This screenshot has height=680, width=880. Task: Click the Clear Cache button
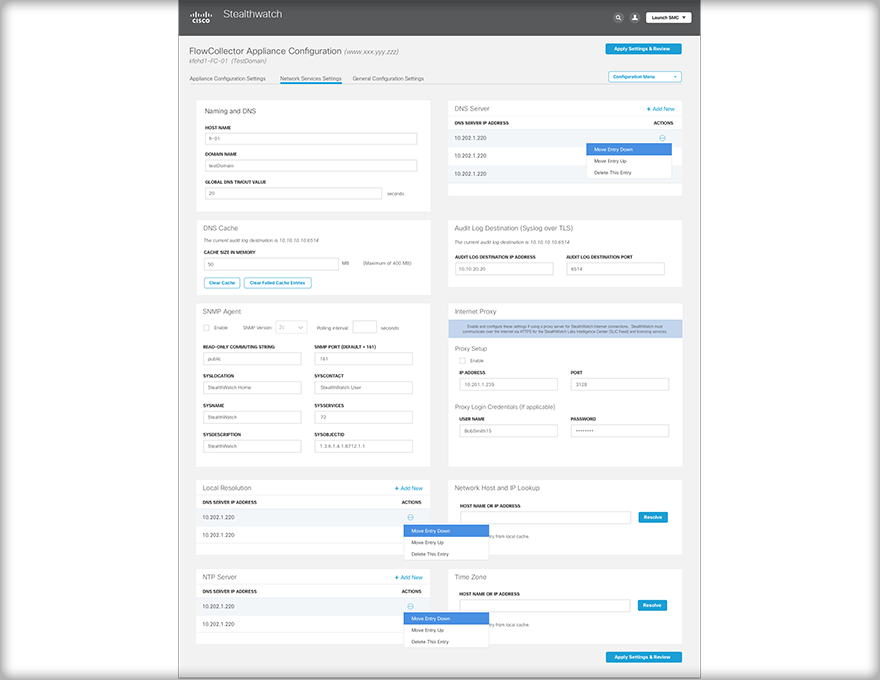tap(222, 283)
